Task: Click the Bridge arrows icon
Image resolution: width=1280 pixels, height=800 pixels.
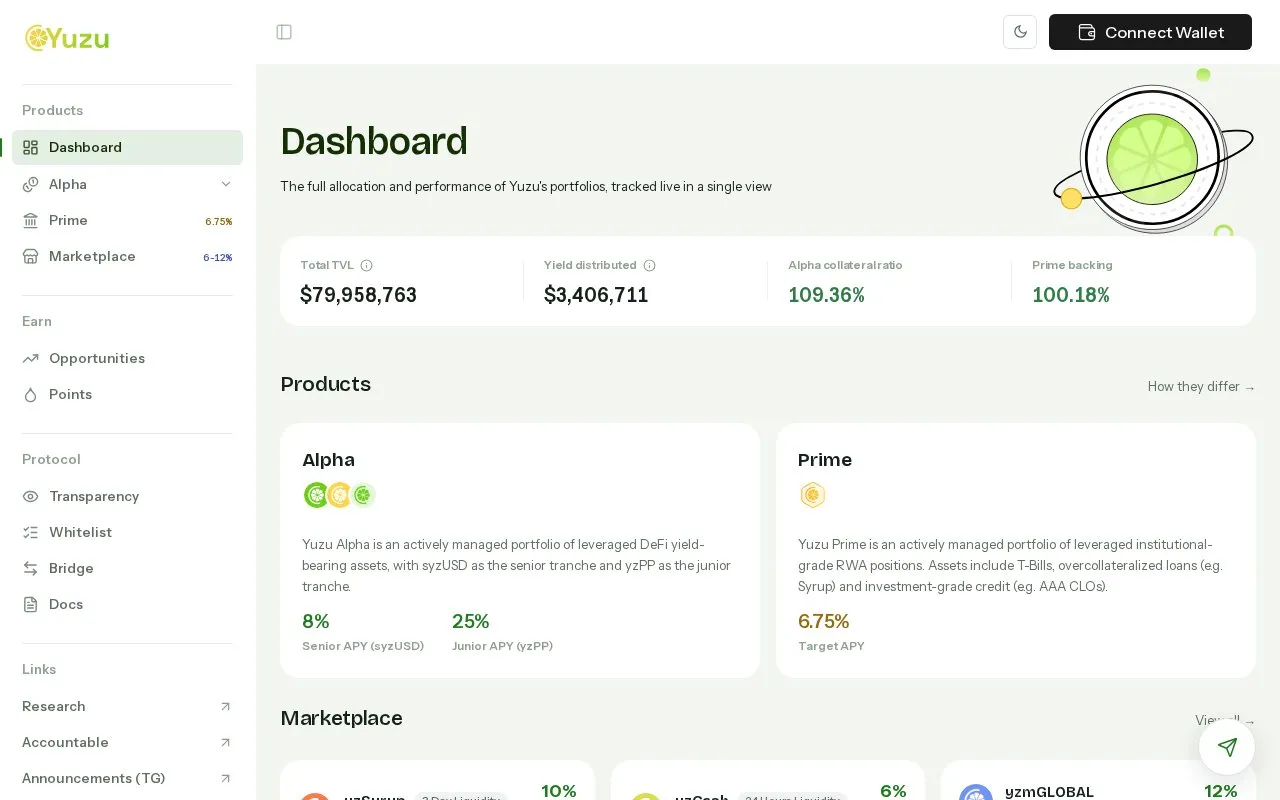Action: point(31,568)
